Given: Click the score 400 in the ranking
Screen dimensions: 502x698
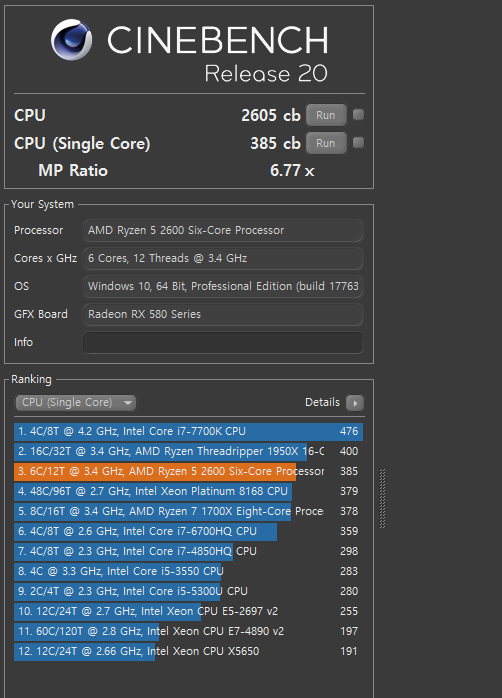Looking at the screenshot, I should coord(349,451).
